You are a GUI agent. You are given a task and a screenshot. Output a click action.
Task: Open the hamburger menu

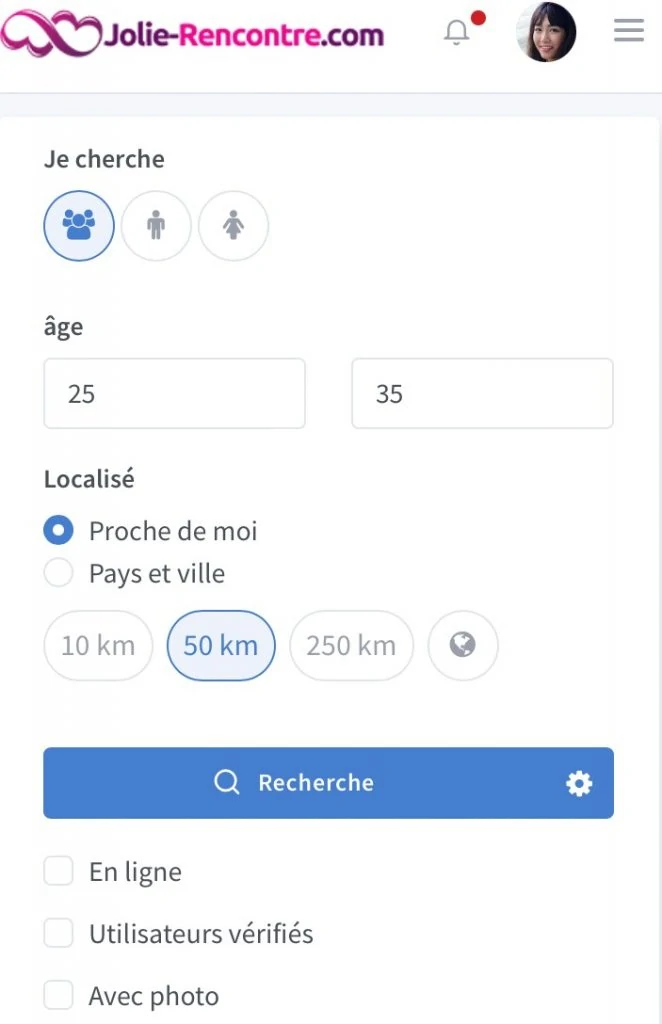pos(629,31)
